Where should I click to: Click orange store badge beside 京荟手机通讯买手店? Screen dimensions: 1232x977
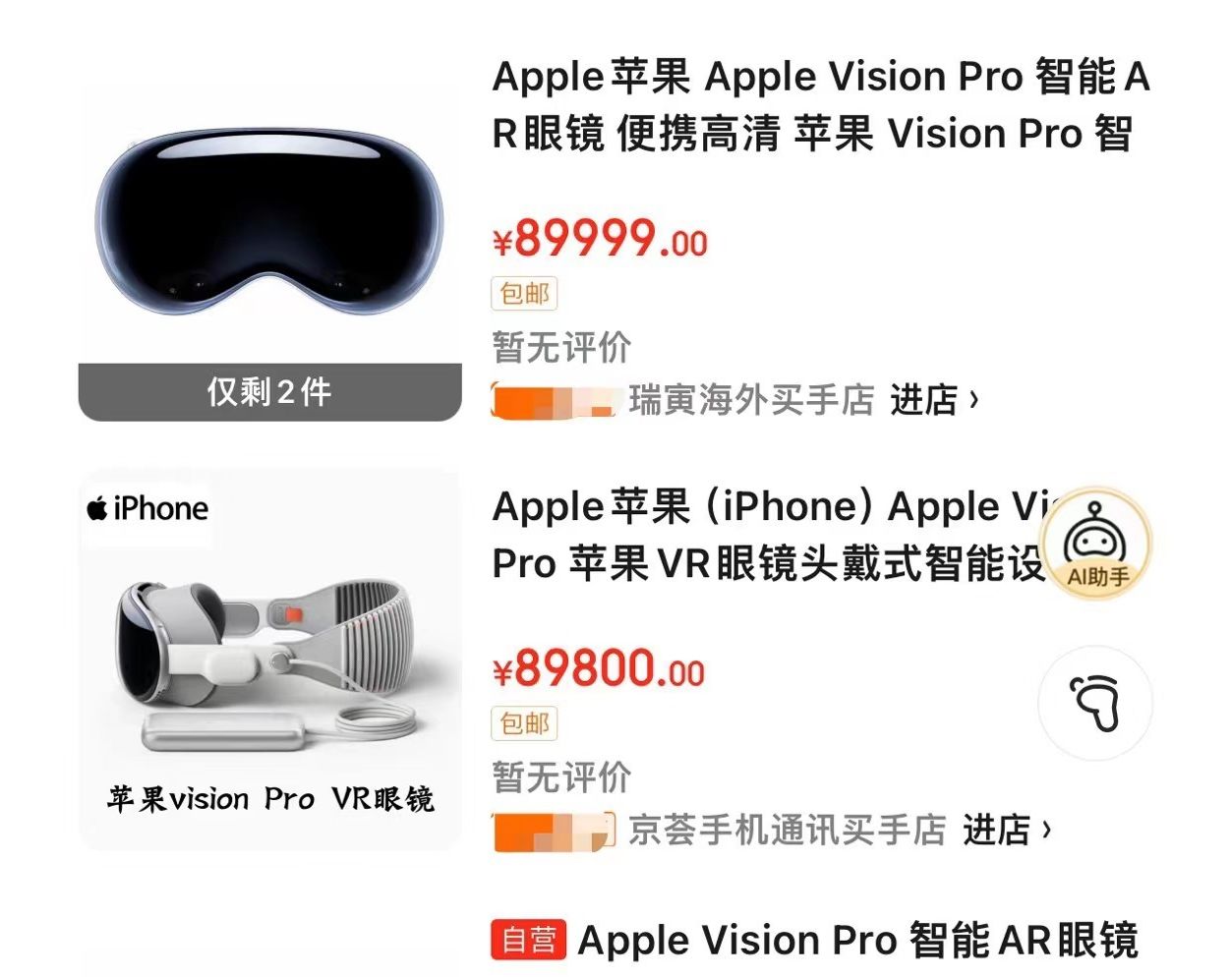(555, 831)
